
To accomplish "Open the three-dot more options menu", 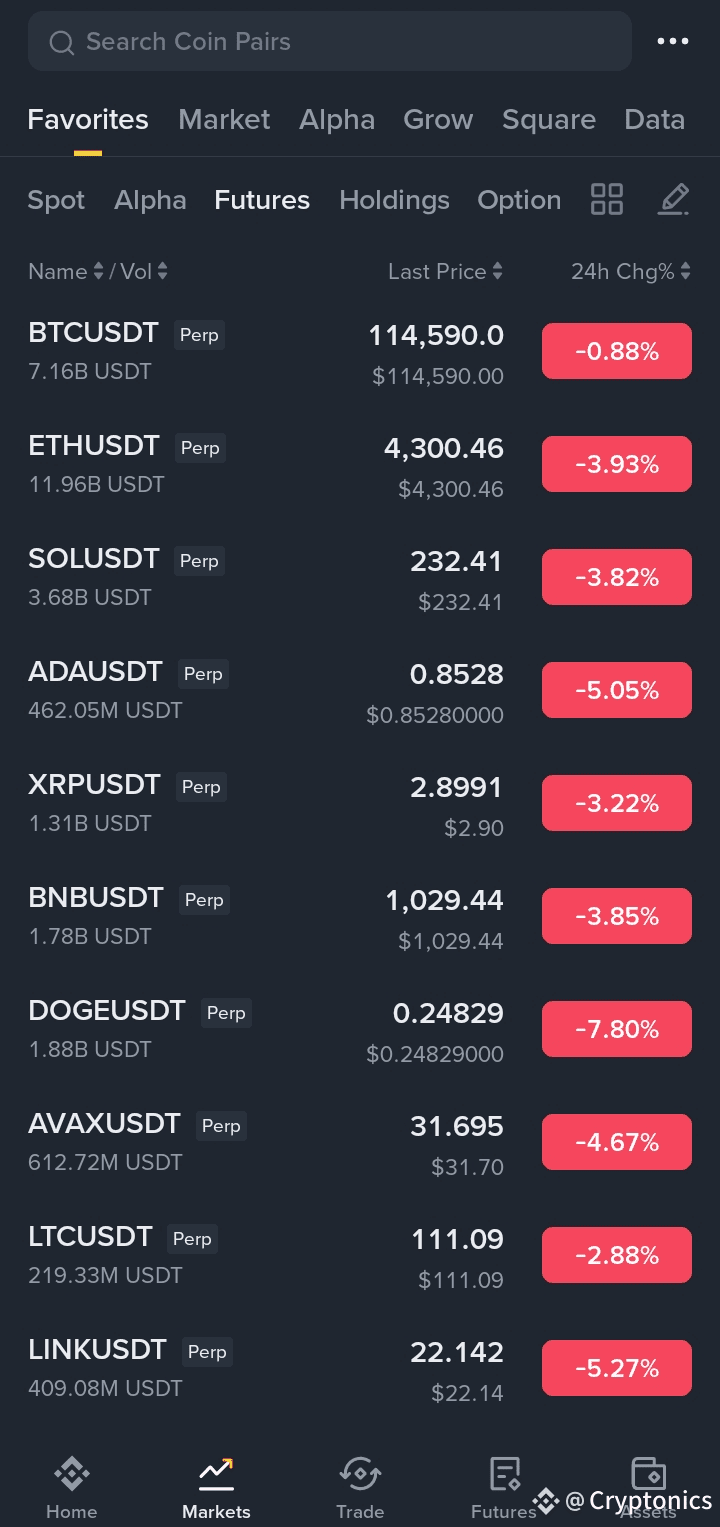I will (x=672, y=41).
